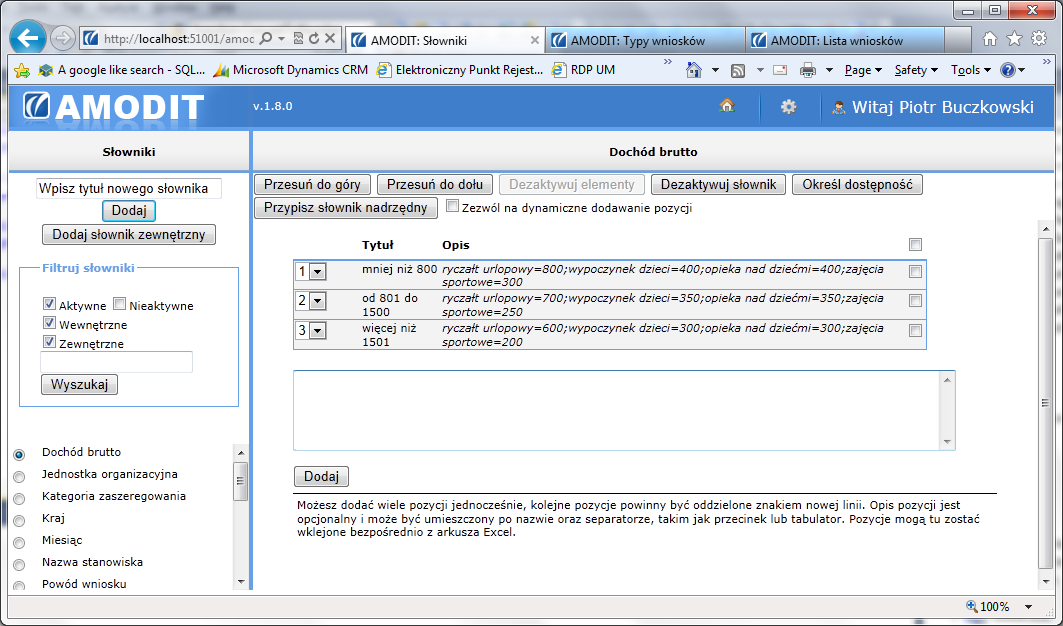Enable the Nieaktywne filter checkbox
1063x626 pixels.
coord(117,305)
